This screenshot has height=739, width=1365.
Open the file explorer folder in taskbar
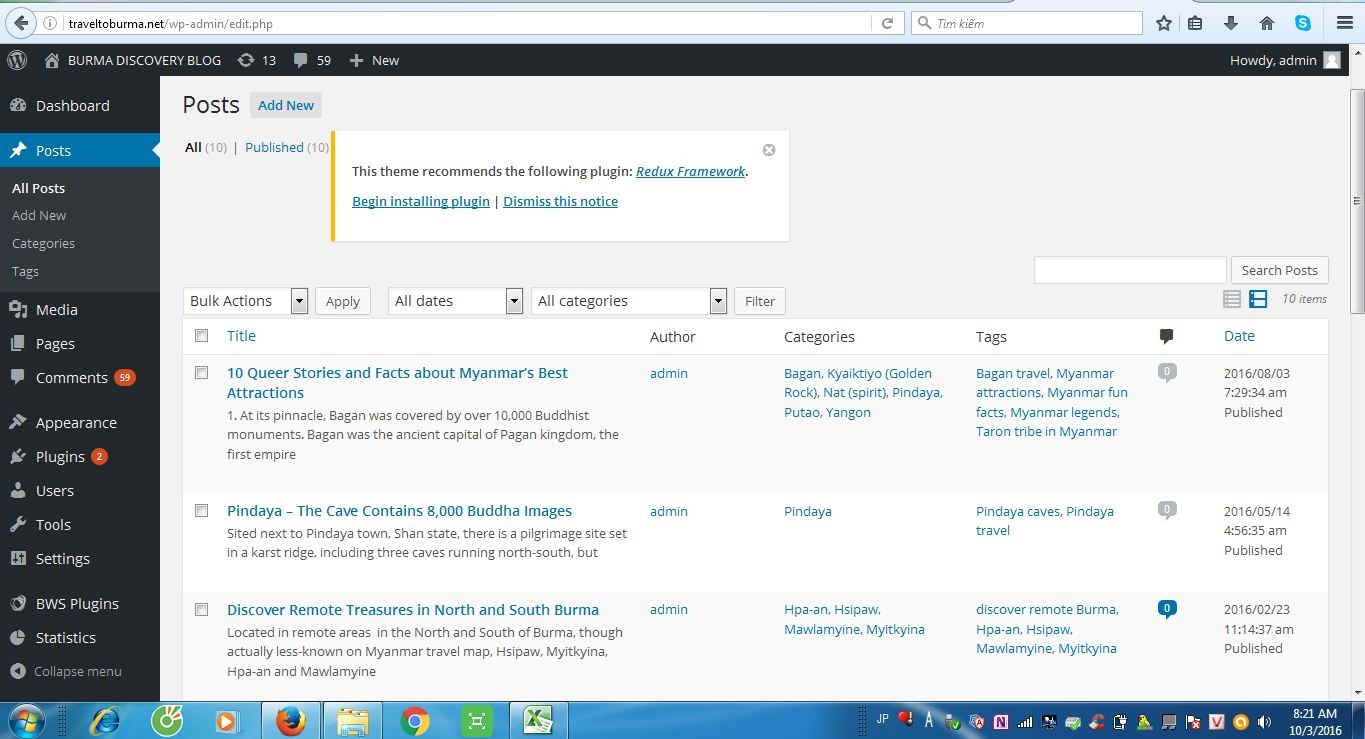(353, 720)
